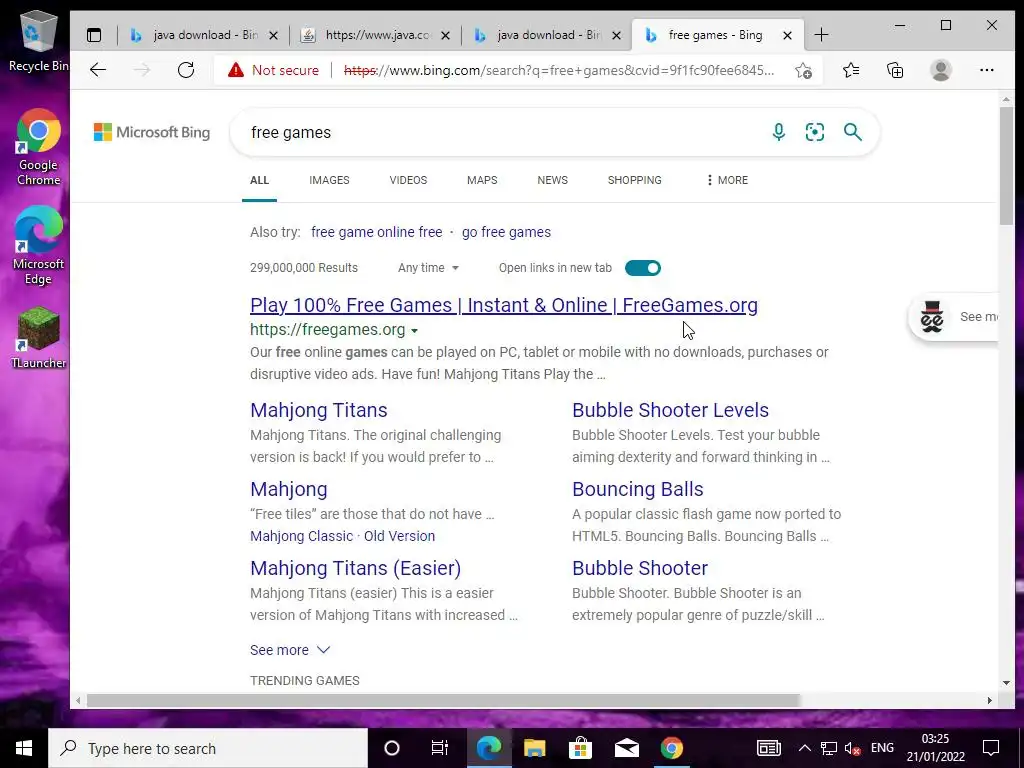Viewport: 1024px width, 768px height.
Task: Open a new browser tab
Action: point(822,35)
